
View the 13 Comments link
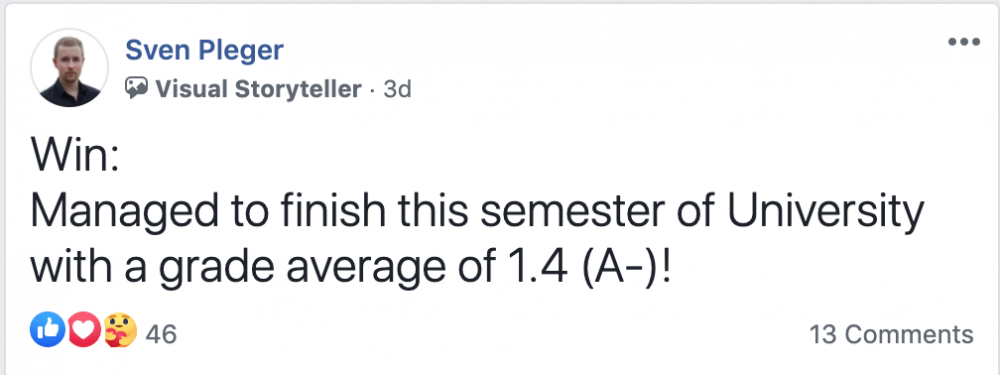coord(891,334)
